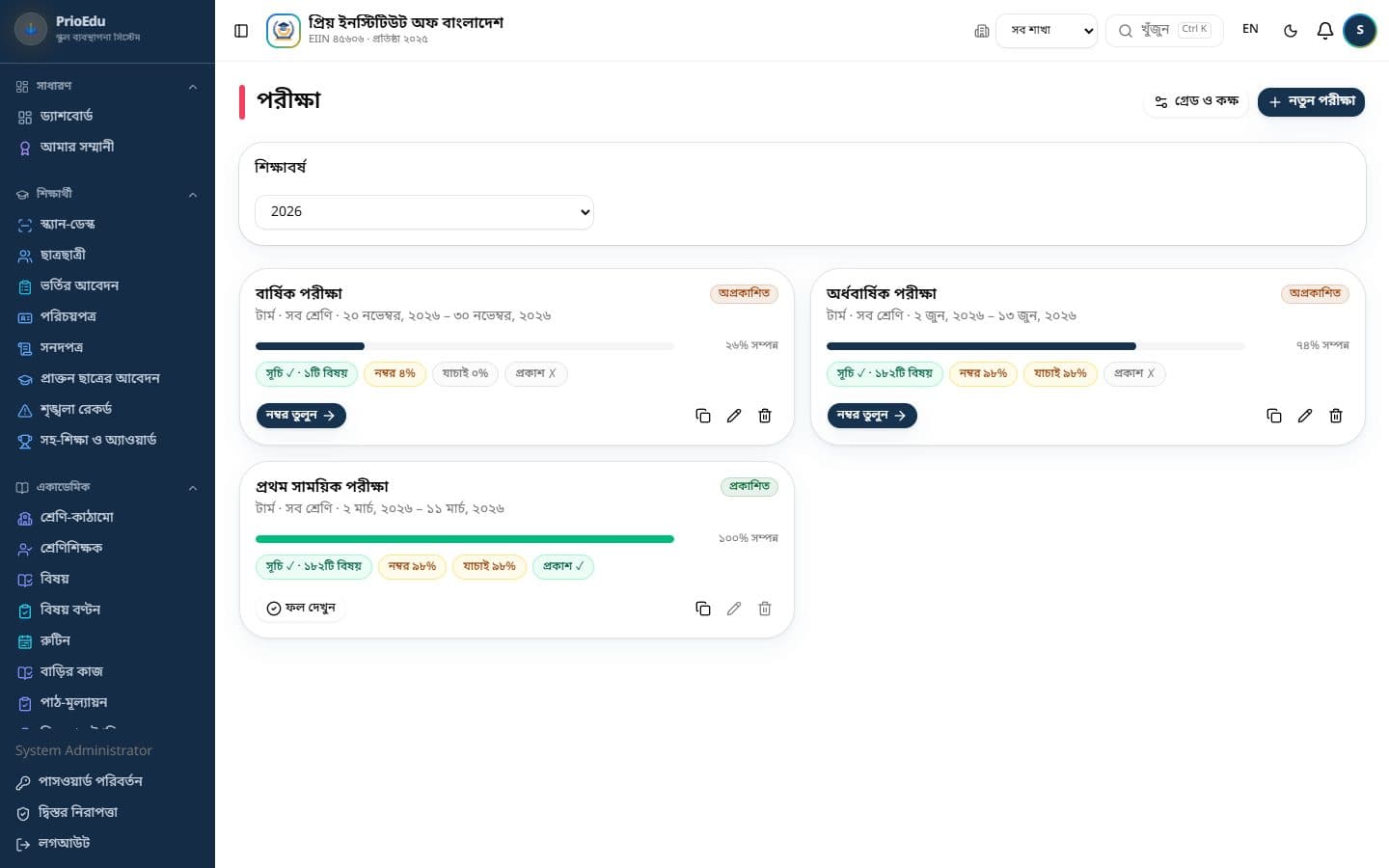Click লগআউট in sidebar
Image resolution: width=1389 pixels, height=868 pixels.
coord(107,843)
